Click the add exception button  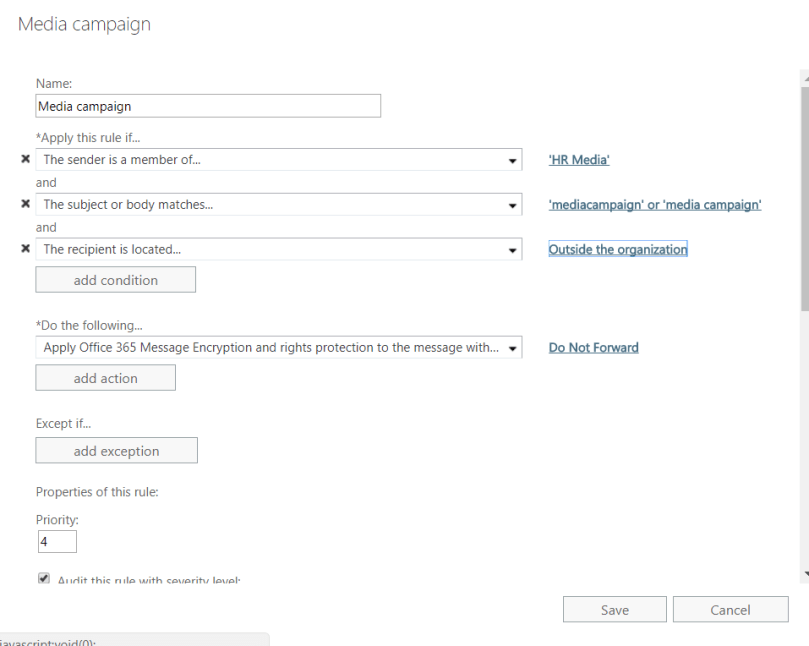pos(116,450)
